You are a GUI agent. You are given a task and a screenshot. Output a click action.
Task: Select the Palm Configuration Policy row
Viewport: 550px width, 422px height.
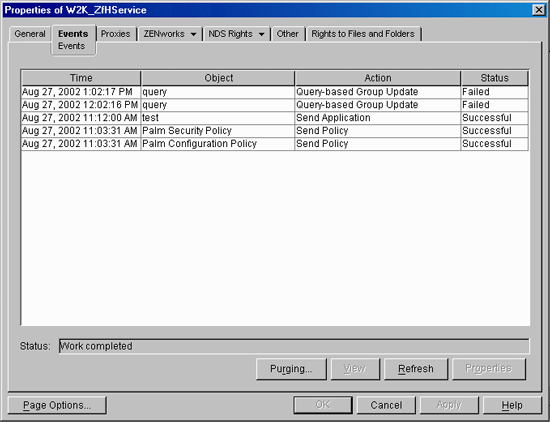pos(275,144)
